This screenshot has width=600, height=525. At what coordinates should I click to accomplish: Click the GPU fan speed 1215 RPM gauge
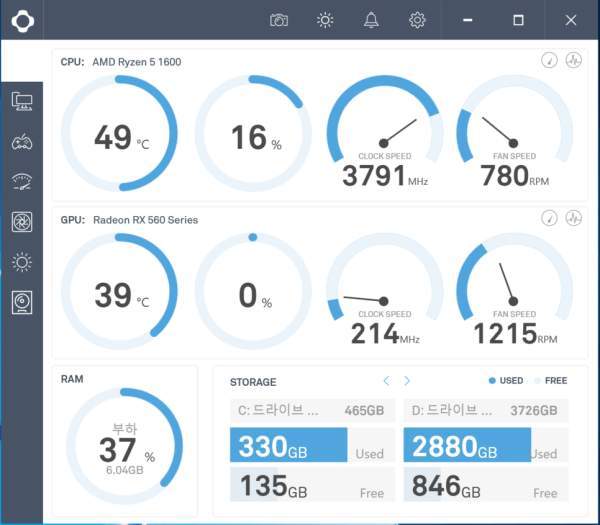point(515,290)
